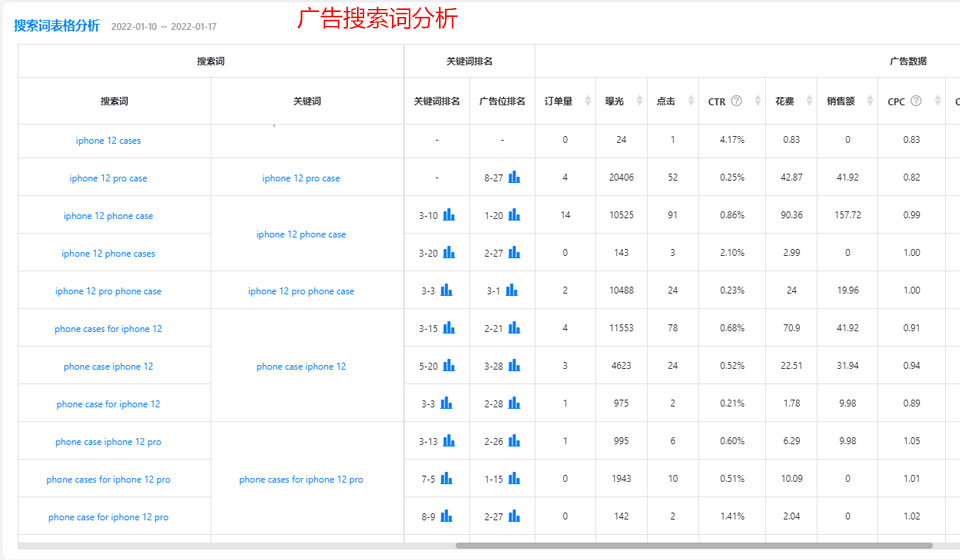Open ad position chart 3-1 for iphone 12 pro phone case
Viewport: 960px width, 560px height.
pyautogui.click(x=512, y=290)
